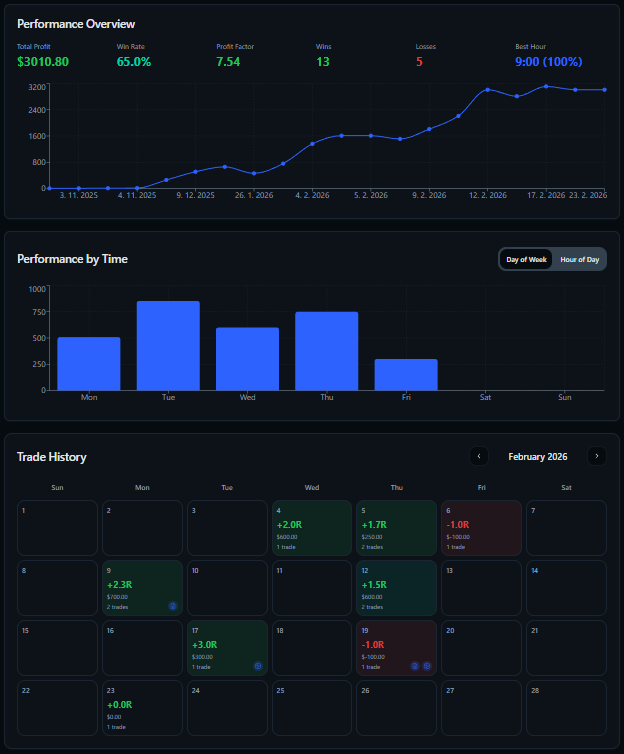Click the Trade History heading
This screenshot has height=754, width=624.
click(51, 457)
